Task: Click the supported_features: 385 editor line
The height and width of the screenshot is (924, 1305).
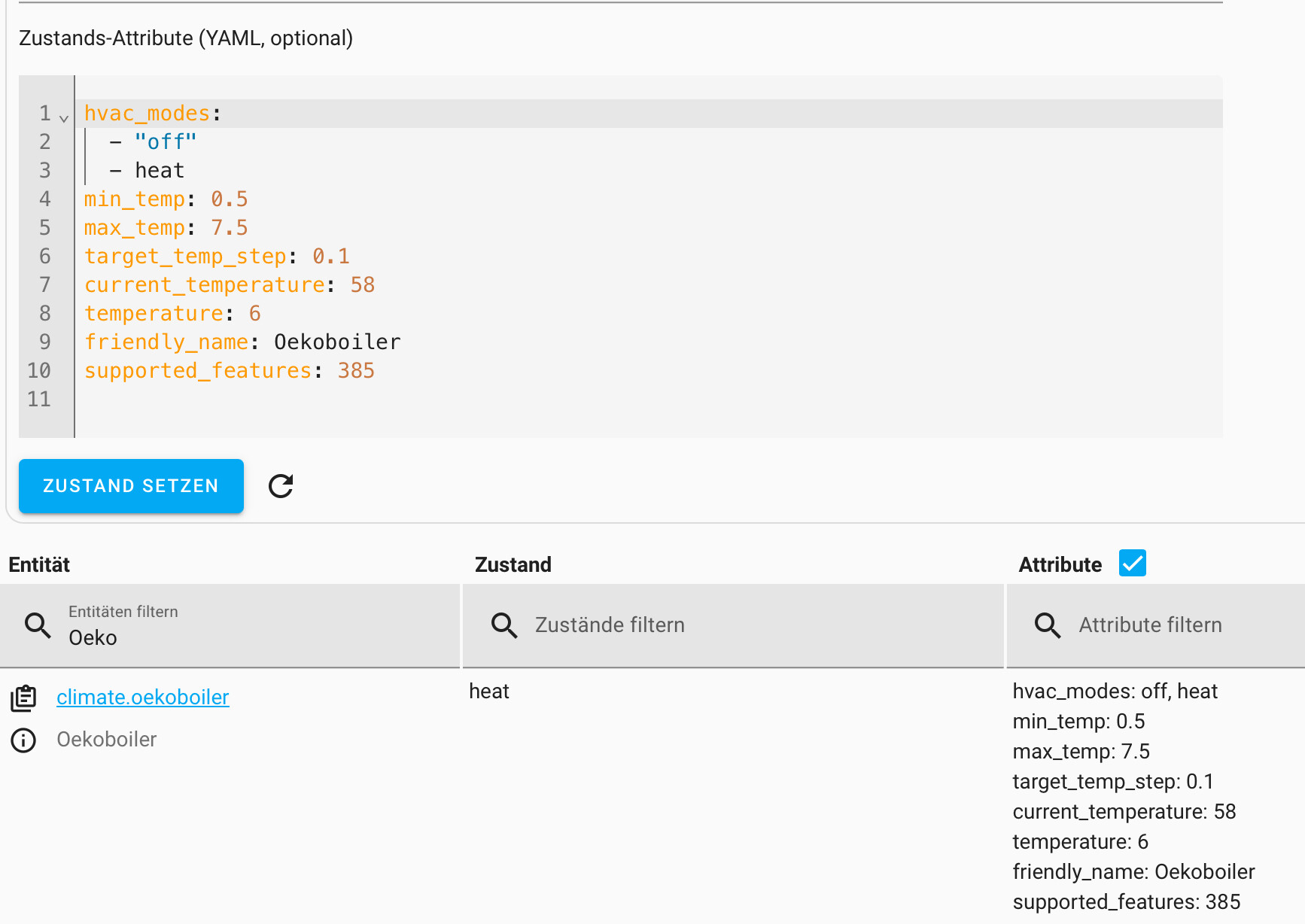Action: (x=230, y=371)
